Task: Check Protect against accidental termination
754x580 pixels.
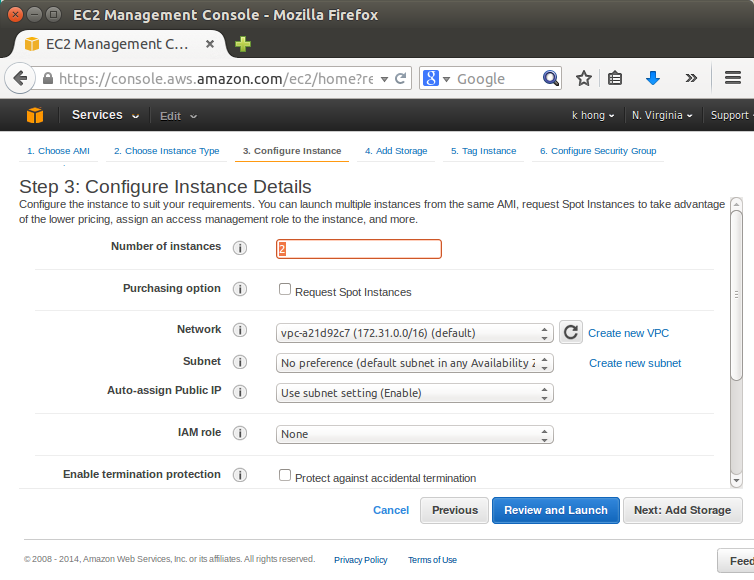Action: [x=285, y=475]
